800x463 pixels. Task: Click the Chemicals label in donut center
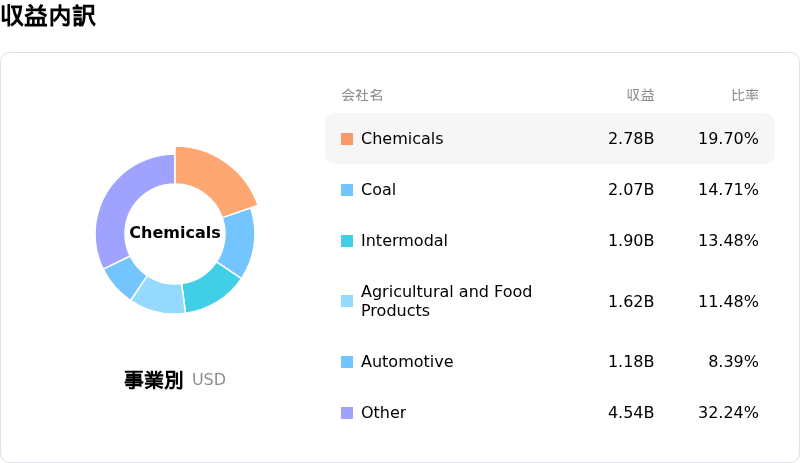pyautogui.click(x=175, y=232)
